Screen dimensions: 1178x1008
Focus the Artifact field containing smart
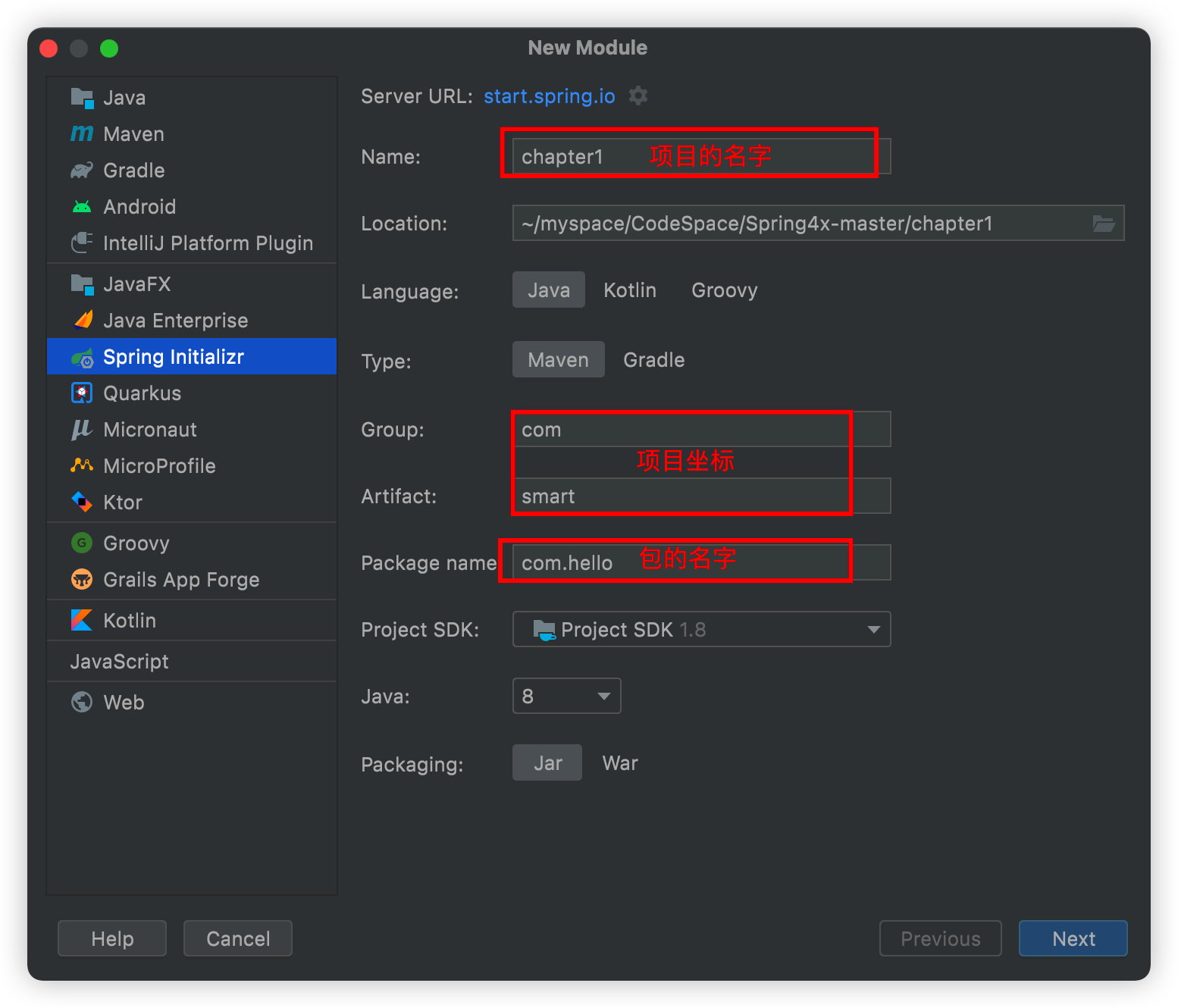point(702,496)
